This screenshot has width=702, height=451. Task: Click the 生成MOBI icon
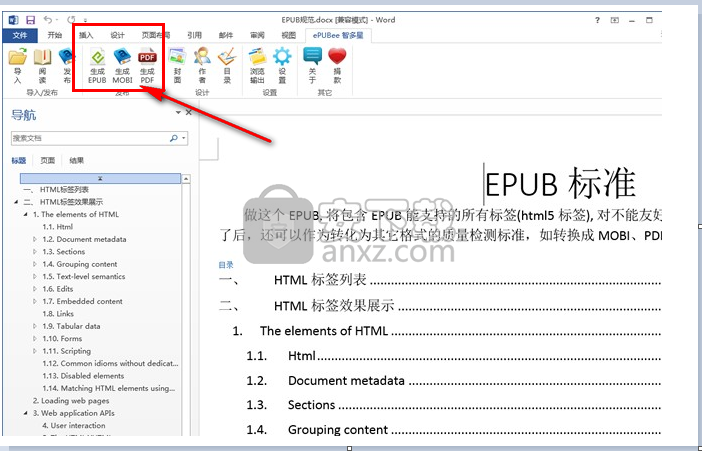coord(122,66)
